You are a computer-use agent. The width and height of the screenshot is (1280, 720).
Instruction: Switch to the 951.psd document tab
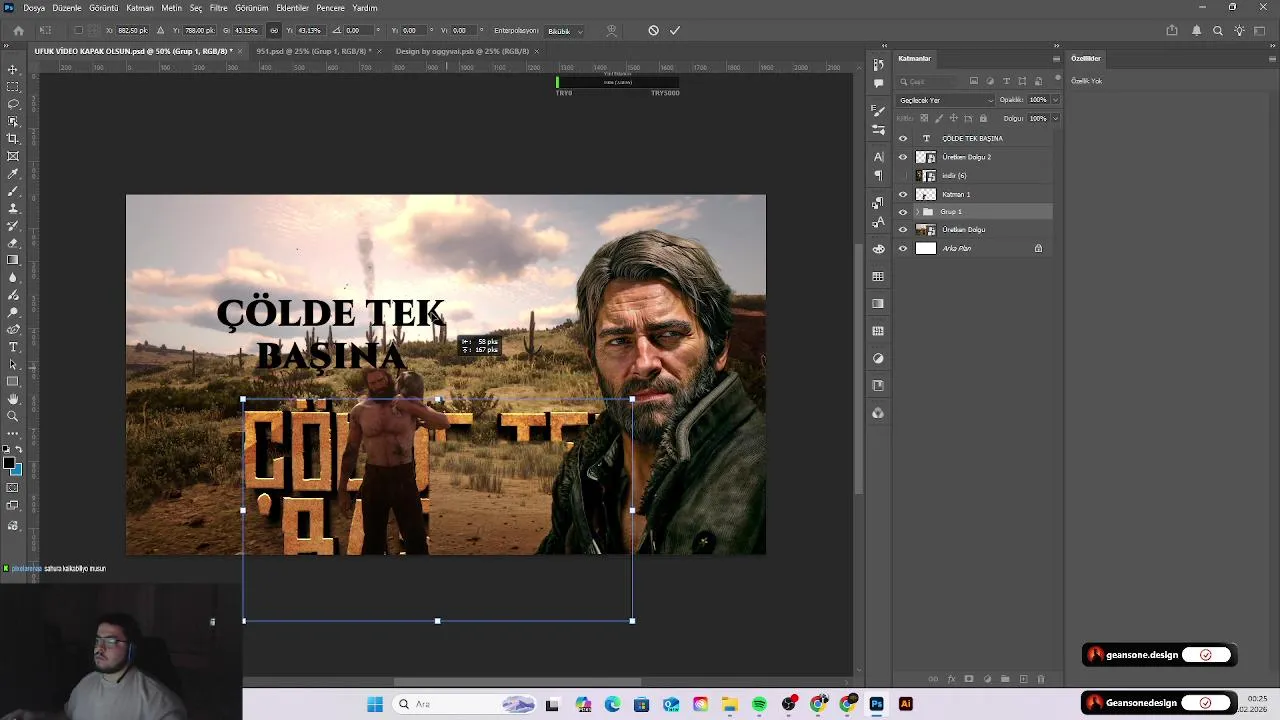pyautogui.click(x=312, y=51)
